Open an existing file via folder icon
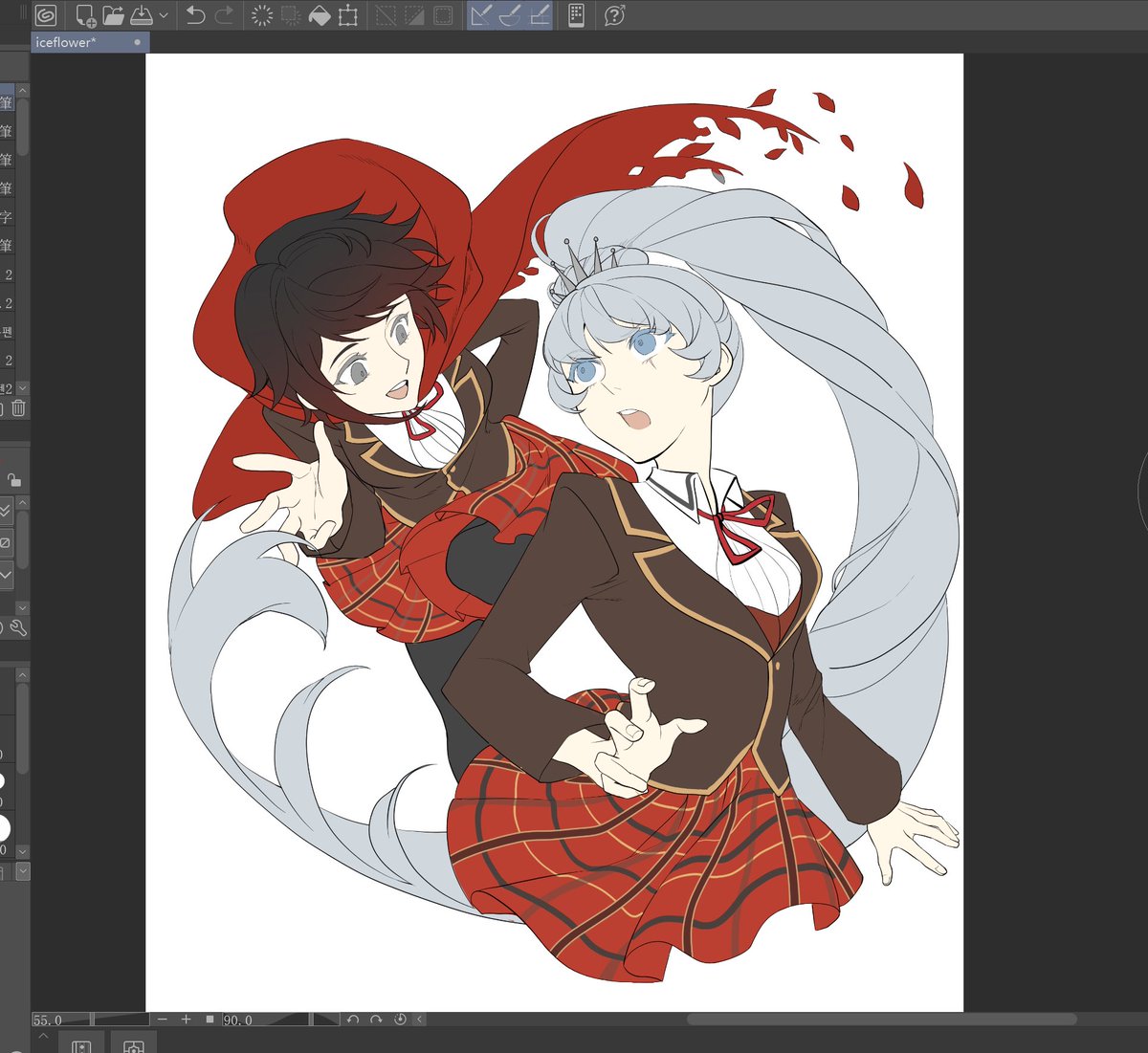The height and width of the screenshot is (1053, 1148). (x=113, y=15)
